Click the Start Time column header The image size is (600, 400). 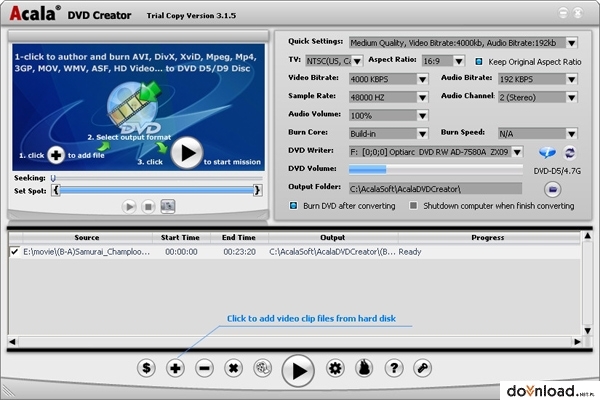coord(180,238)
